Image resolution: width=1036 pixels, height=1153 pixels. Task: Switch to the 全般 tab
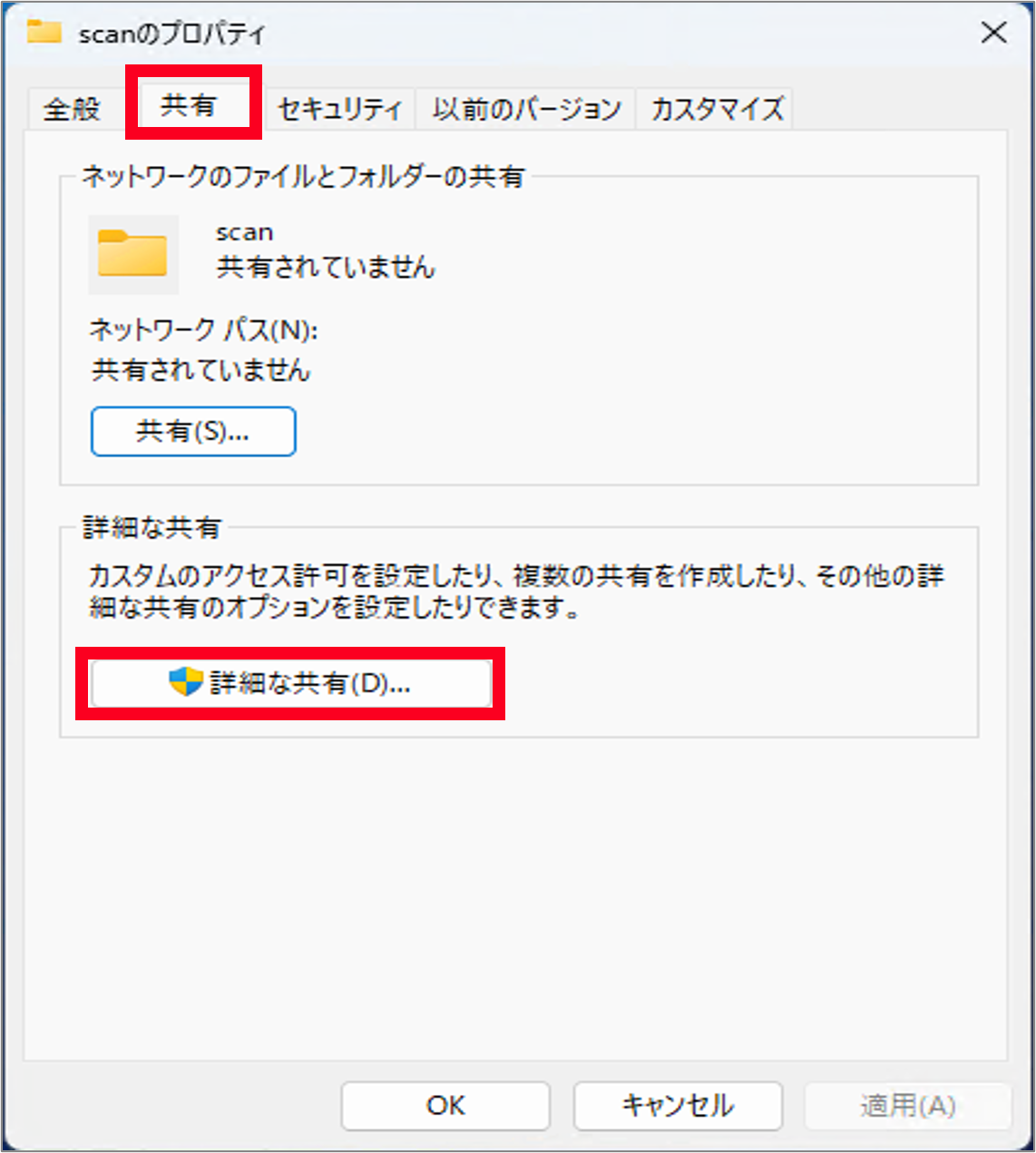[x=72, y=109]
